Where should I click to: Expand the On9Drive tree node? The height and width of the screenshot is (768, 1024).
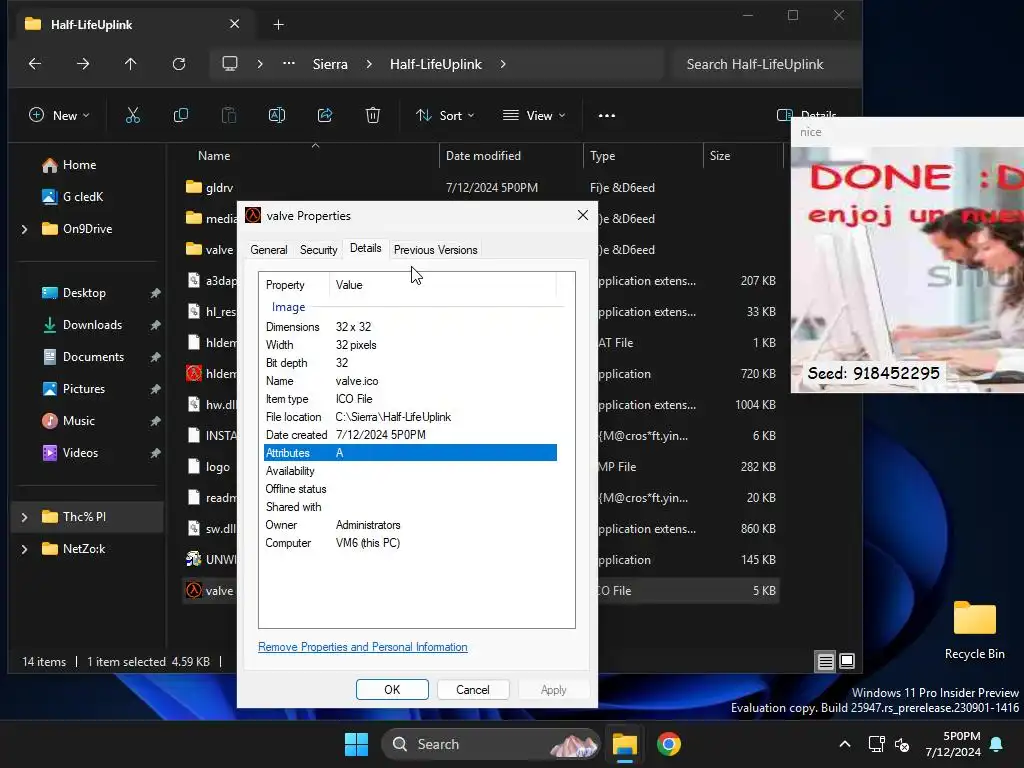(x=25, y=229)
